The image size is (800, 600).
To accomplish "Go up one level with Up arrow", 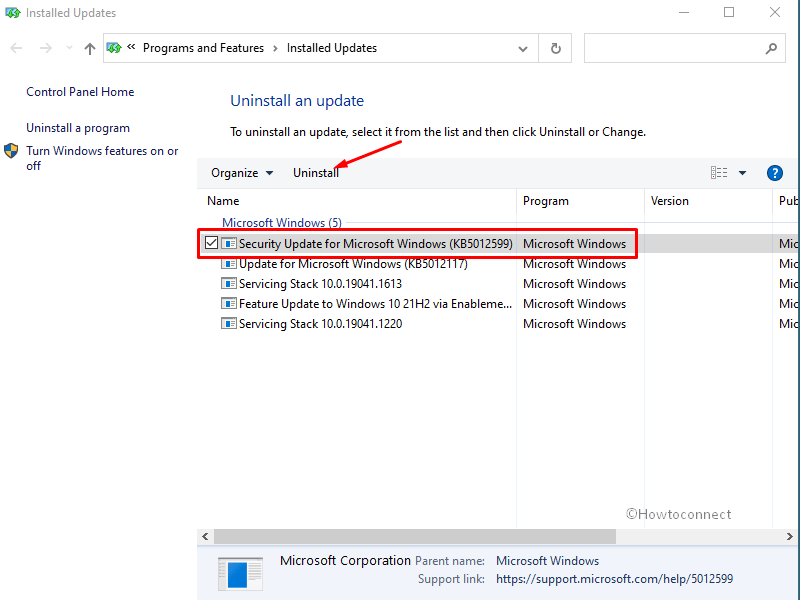I will [x=90, y=48].
